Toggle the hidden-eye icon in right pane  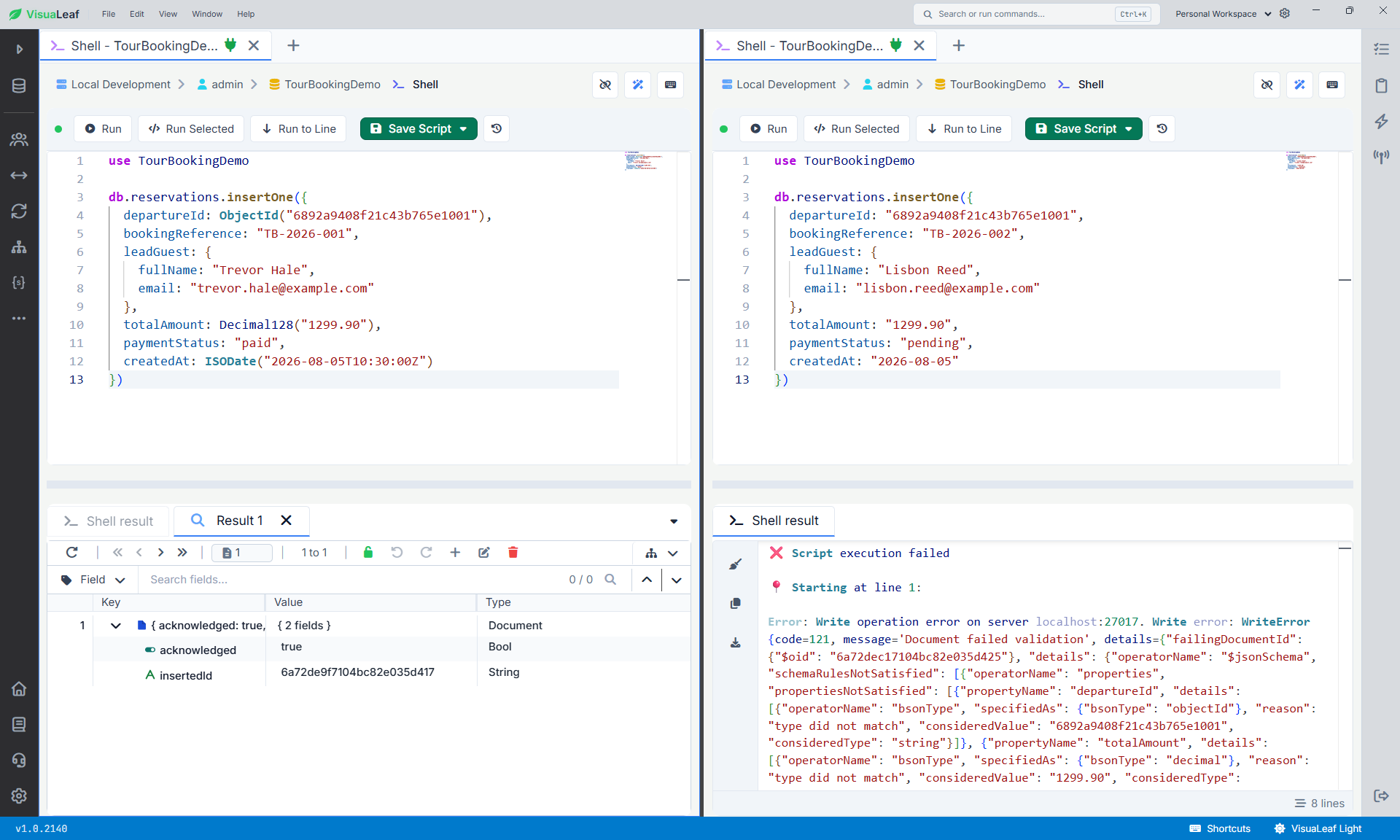(1267, 85)
